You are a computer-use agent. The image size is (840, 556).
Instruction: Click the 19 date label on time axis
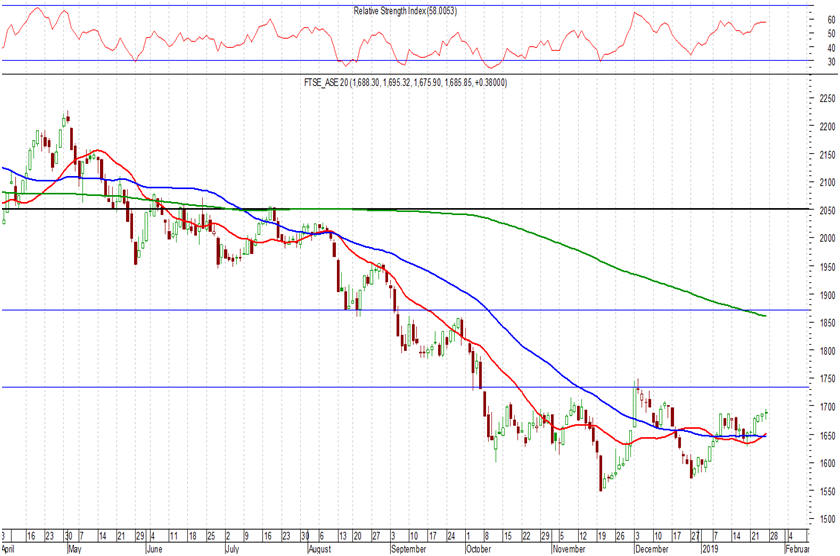pos(602,536)
